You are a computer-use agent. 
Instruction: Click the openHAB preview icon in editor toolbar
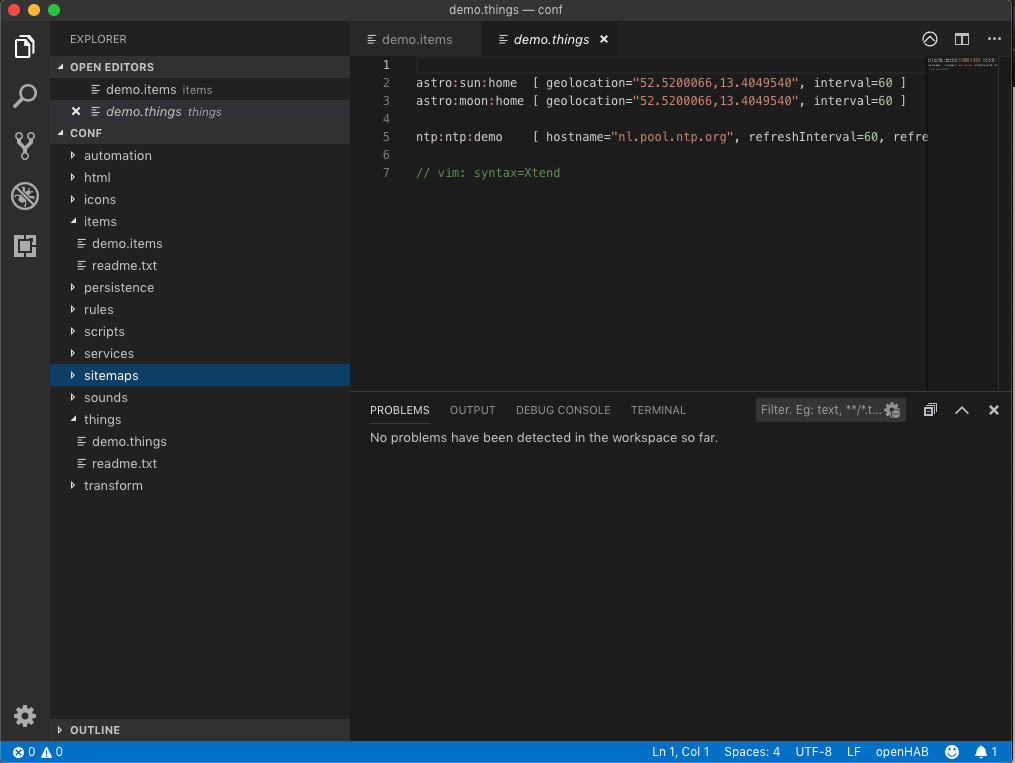(x=929, y=39)
